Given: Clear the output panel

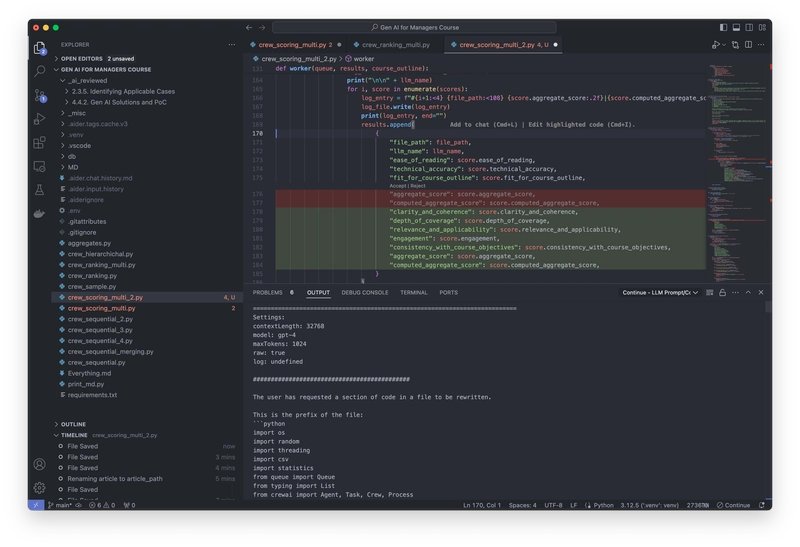Looking at the screenshot, I should pos(710,292).
